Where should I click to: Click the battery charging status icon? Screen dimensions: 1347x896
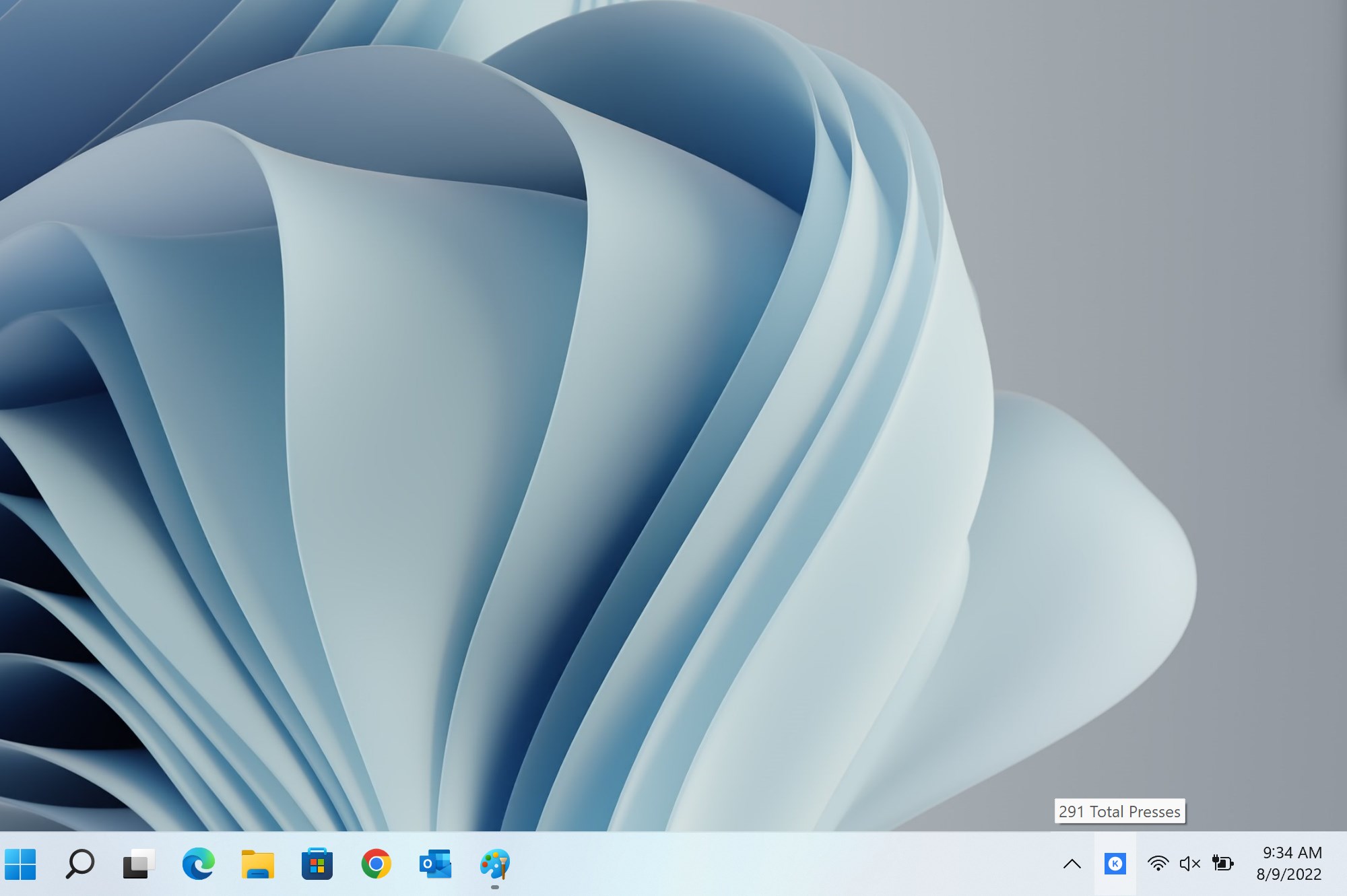click(1222, 863)
